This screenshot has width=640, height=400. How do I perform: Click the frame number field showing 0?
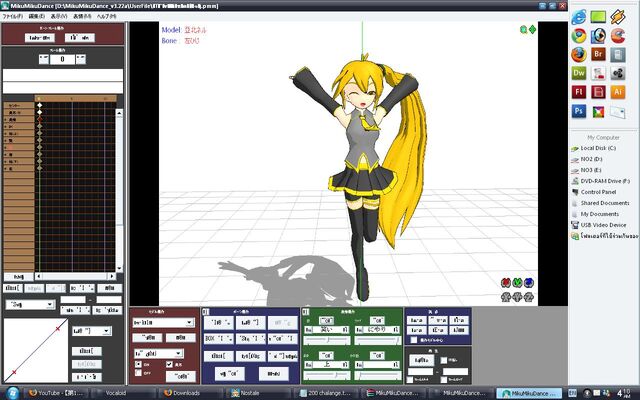(x=62, y=59)
